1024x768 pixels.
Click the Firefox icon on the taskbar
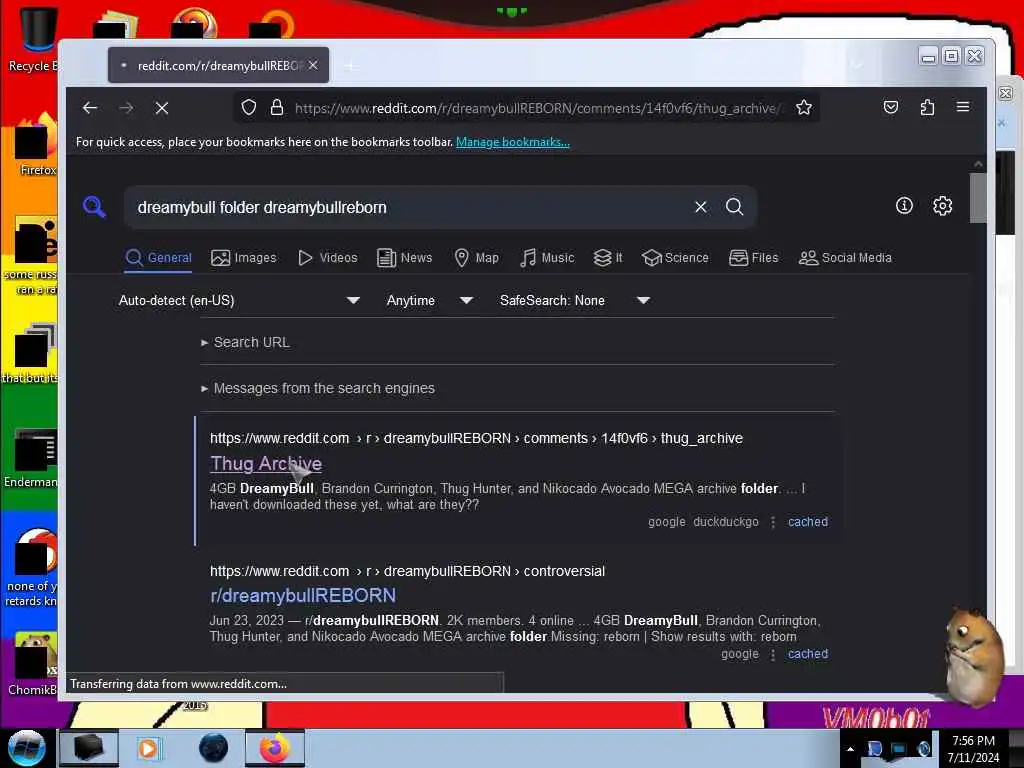275,748
